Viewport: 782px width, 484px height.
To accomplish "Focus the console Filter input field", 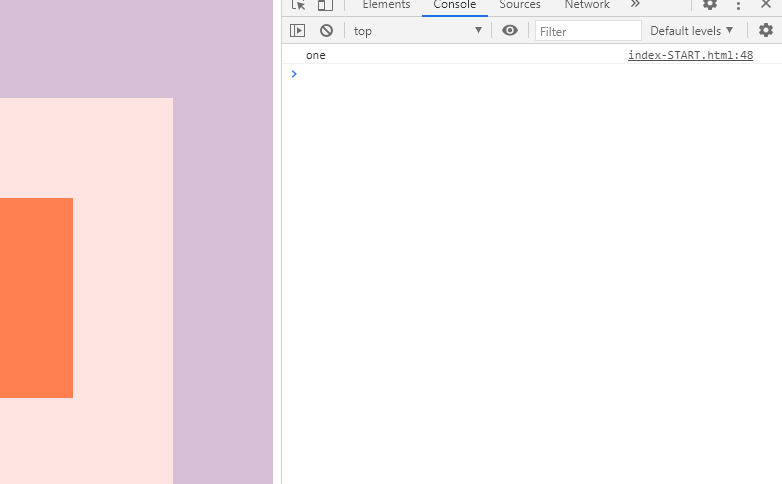I will tap(588, 31).
